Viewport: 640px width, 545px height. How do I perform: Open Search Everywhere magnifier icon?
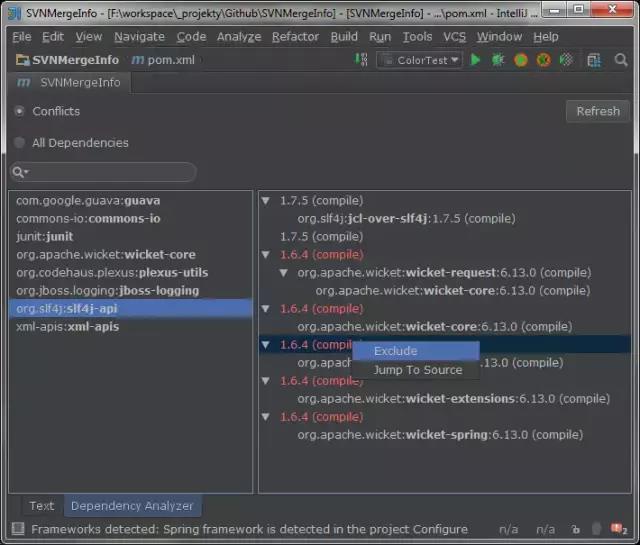pyautogui.click(x=621, y=60)
